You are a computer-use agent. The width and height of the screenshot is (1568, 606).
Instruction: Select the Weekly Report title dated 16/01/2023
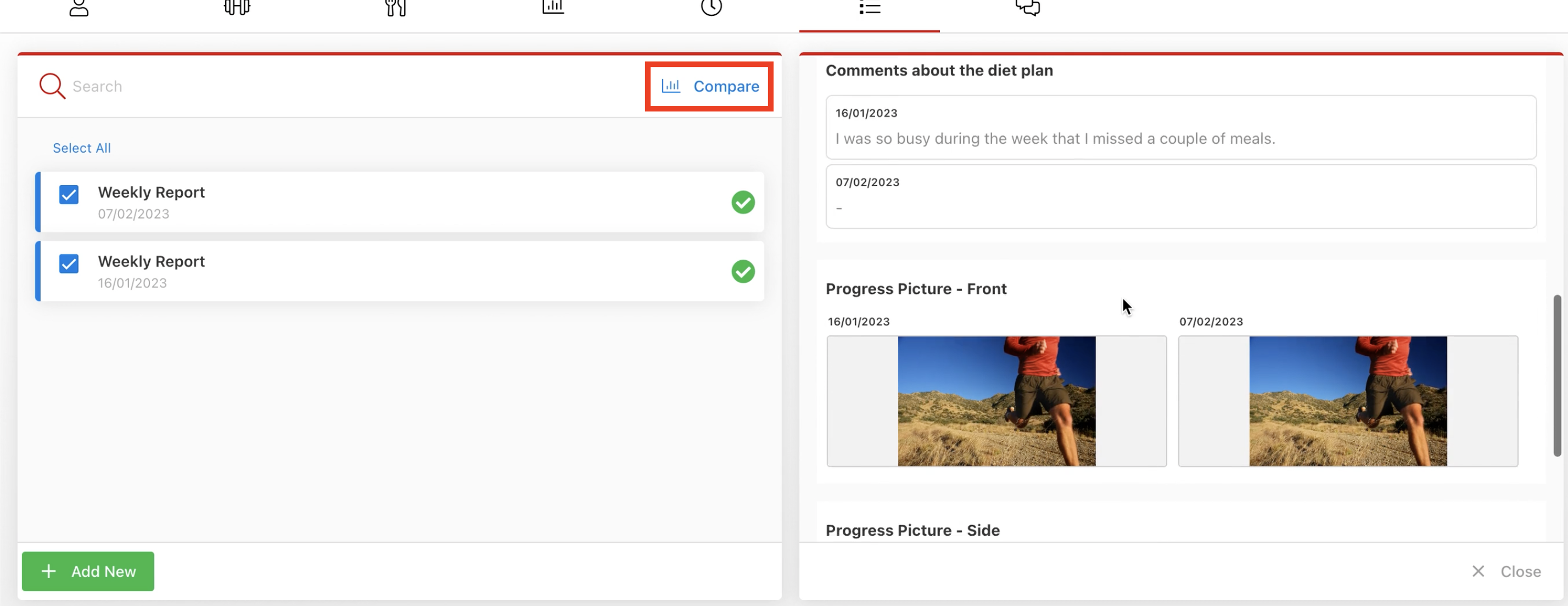point(152,262)
